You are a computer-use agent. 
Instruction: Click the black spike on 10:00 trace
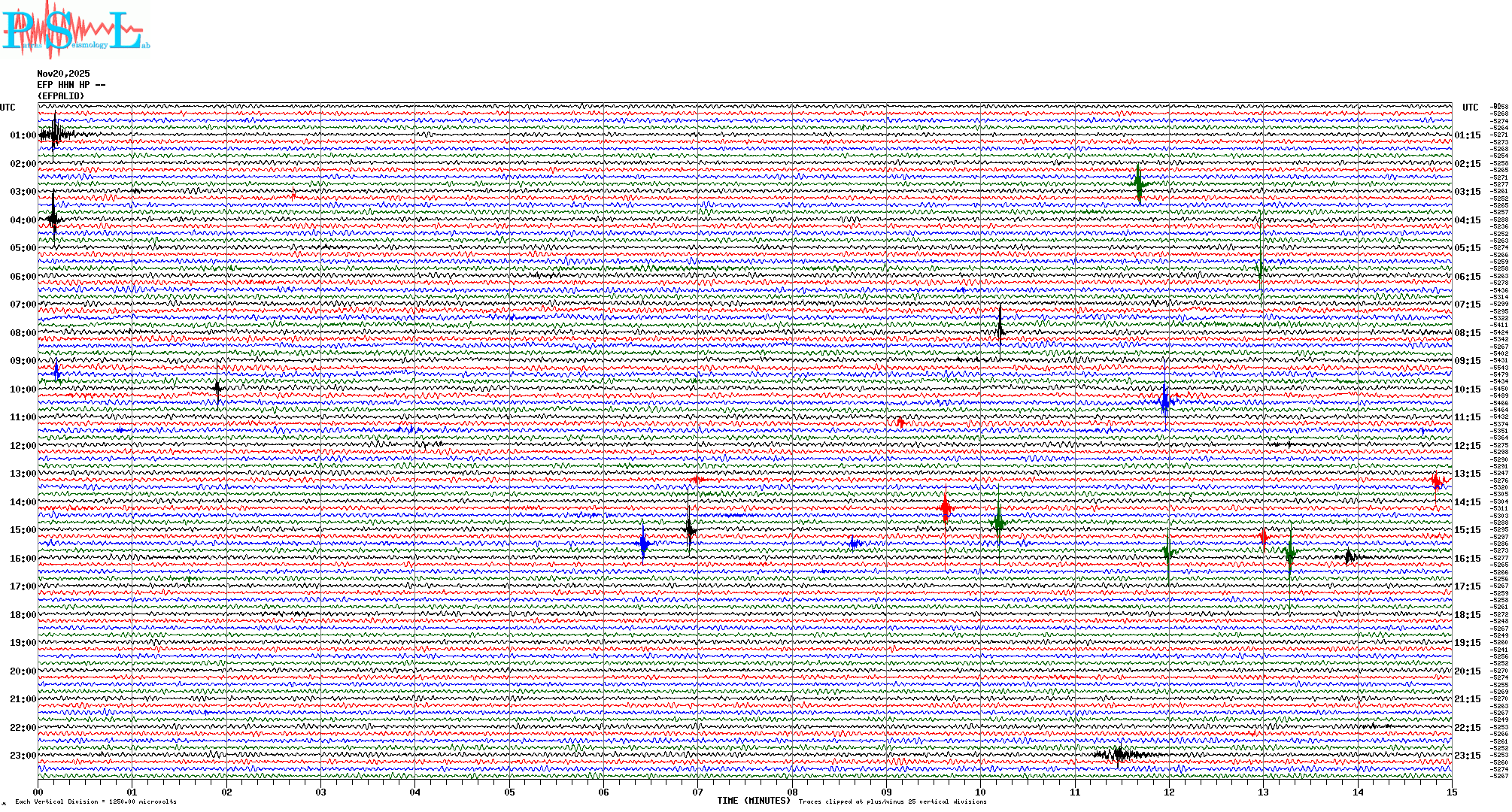217,388
